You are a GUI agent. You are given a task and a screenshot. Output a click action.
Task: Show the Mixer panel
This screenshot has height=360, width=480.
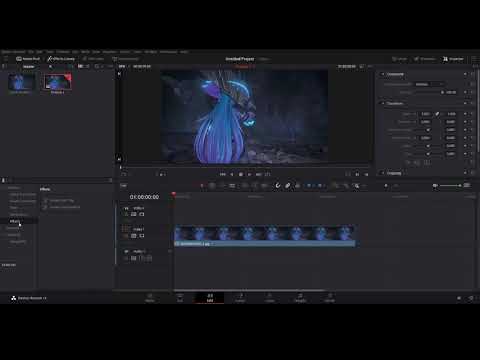pyautogui.click(x=400, y=59)
